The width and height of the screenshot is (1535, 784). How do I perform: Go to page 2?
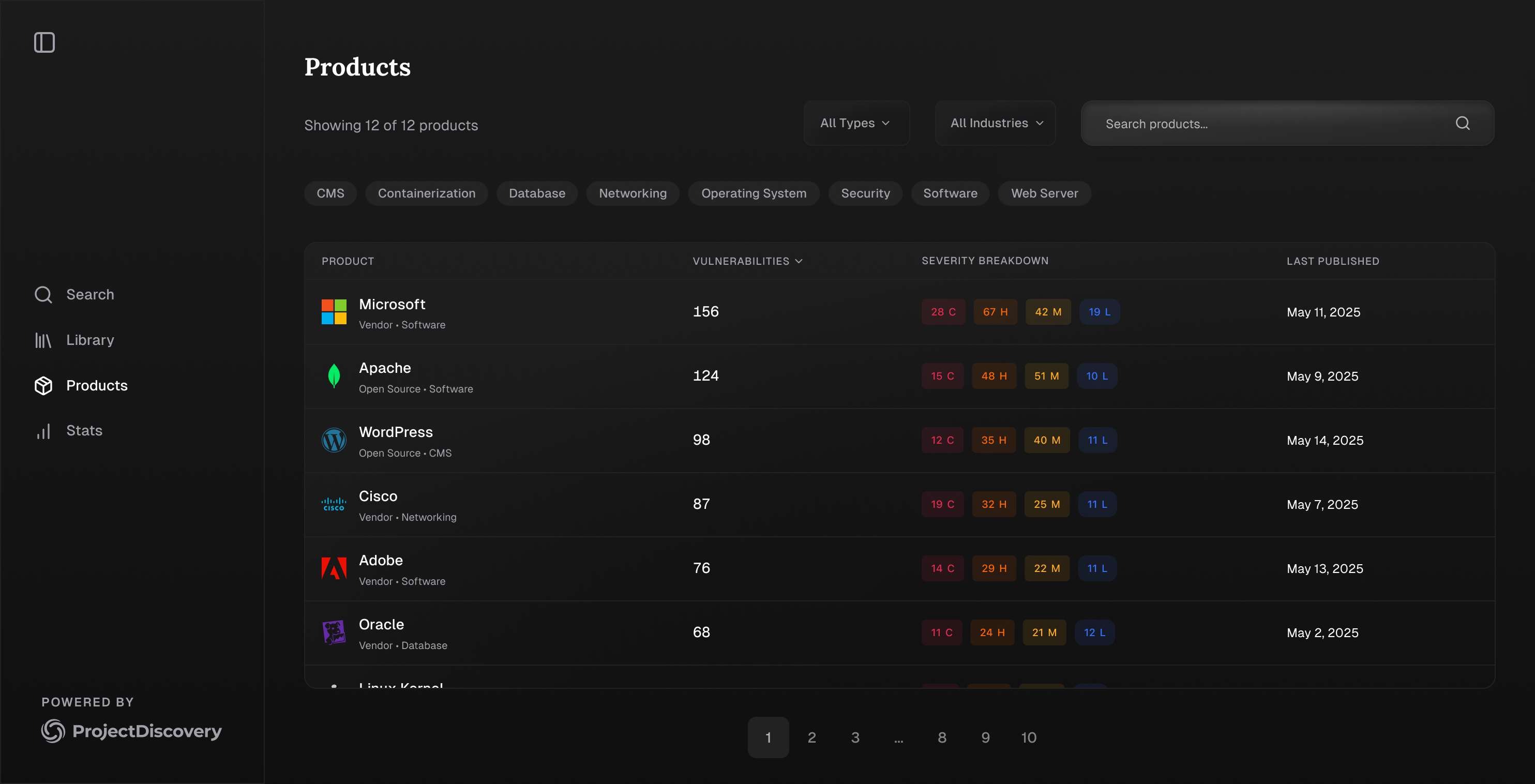click(x=811, y=737)
